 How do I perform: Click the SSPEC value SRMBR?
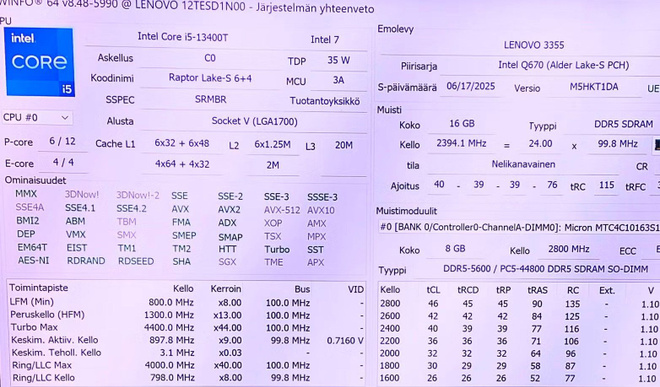(210, 99)
